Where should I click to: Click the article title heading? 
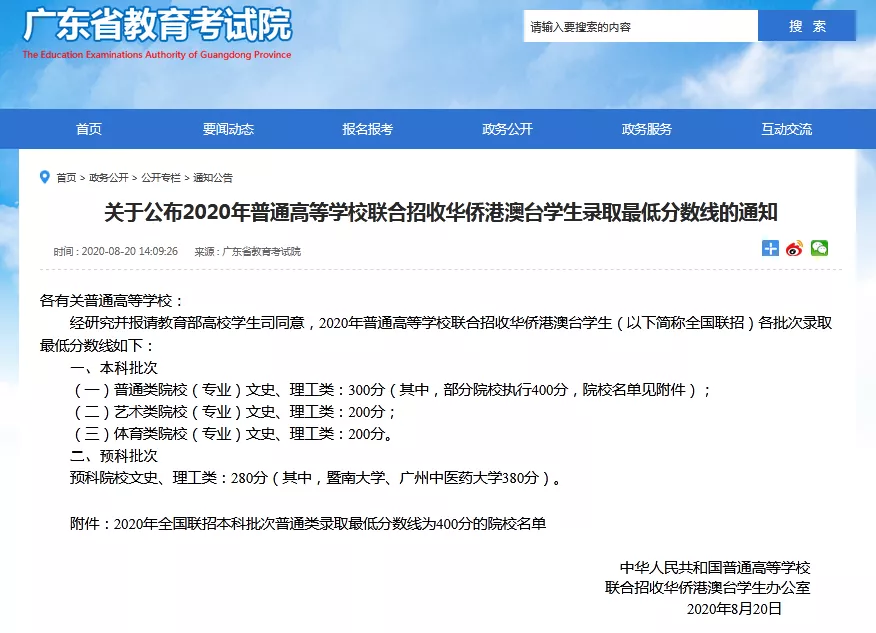tap(440, 213)
